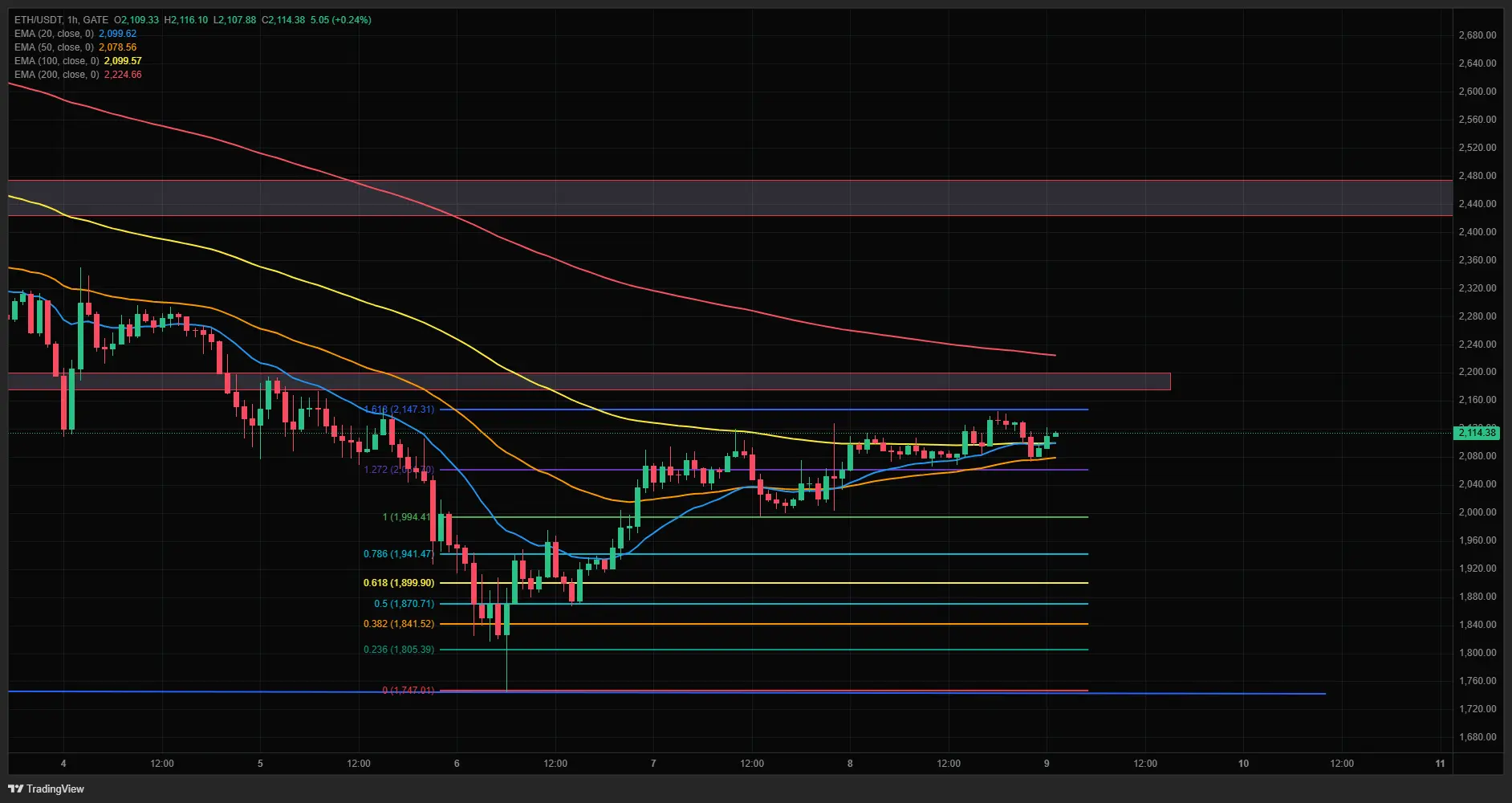Screen dimensions: 1512x803
Task: Click date label 5 on the time axis
Action: [260, 764]
